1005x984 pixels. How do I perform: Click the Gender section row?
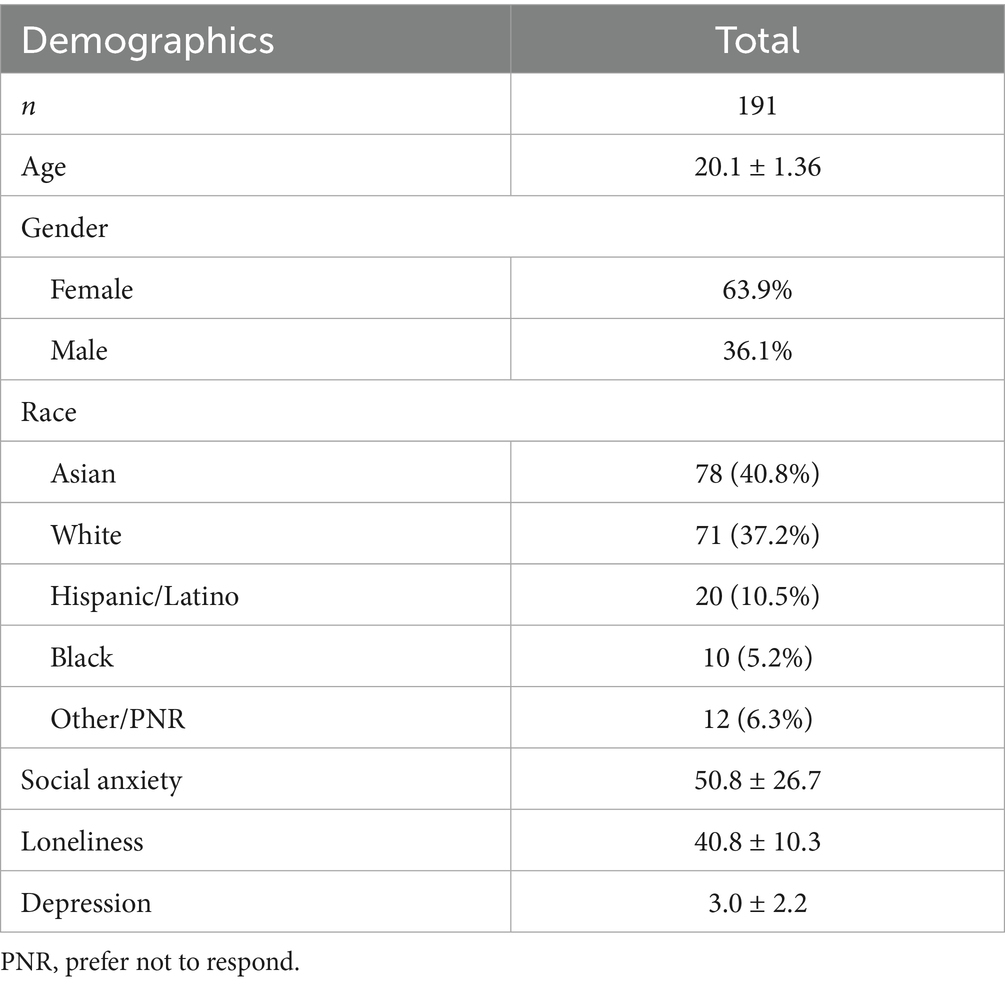point(64,228)
